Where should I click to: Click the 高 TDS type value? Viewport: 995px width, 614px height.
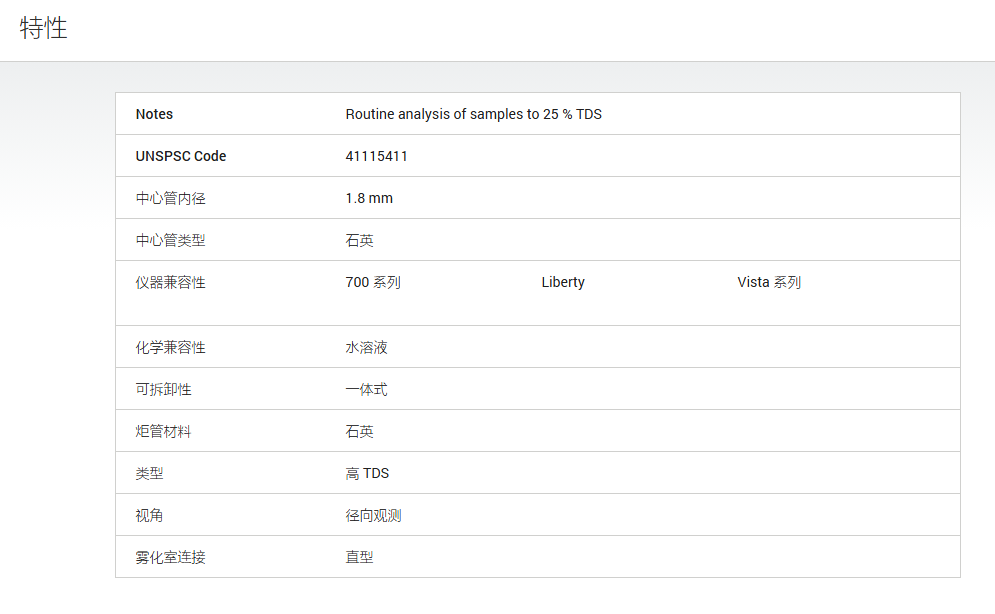pos(367,473)
